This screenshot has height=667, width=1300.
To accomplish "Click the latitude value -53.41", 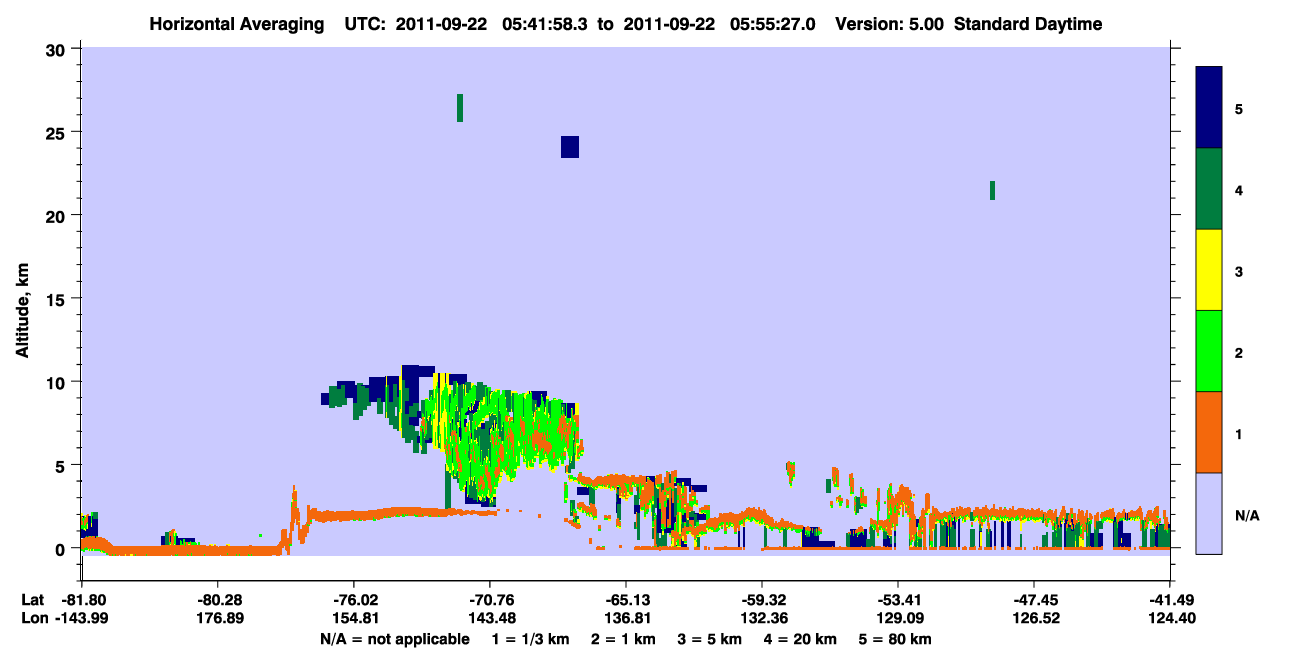I will [898, 600].
